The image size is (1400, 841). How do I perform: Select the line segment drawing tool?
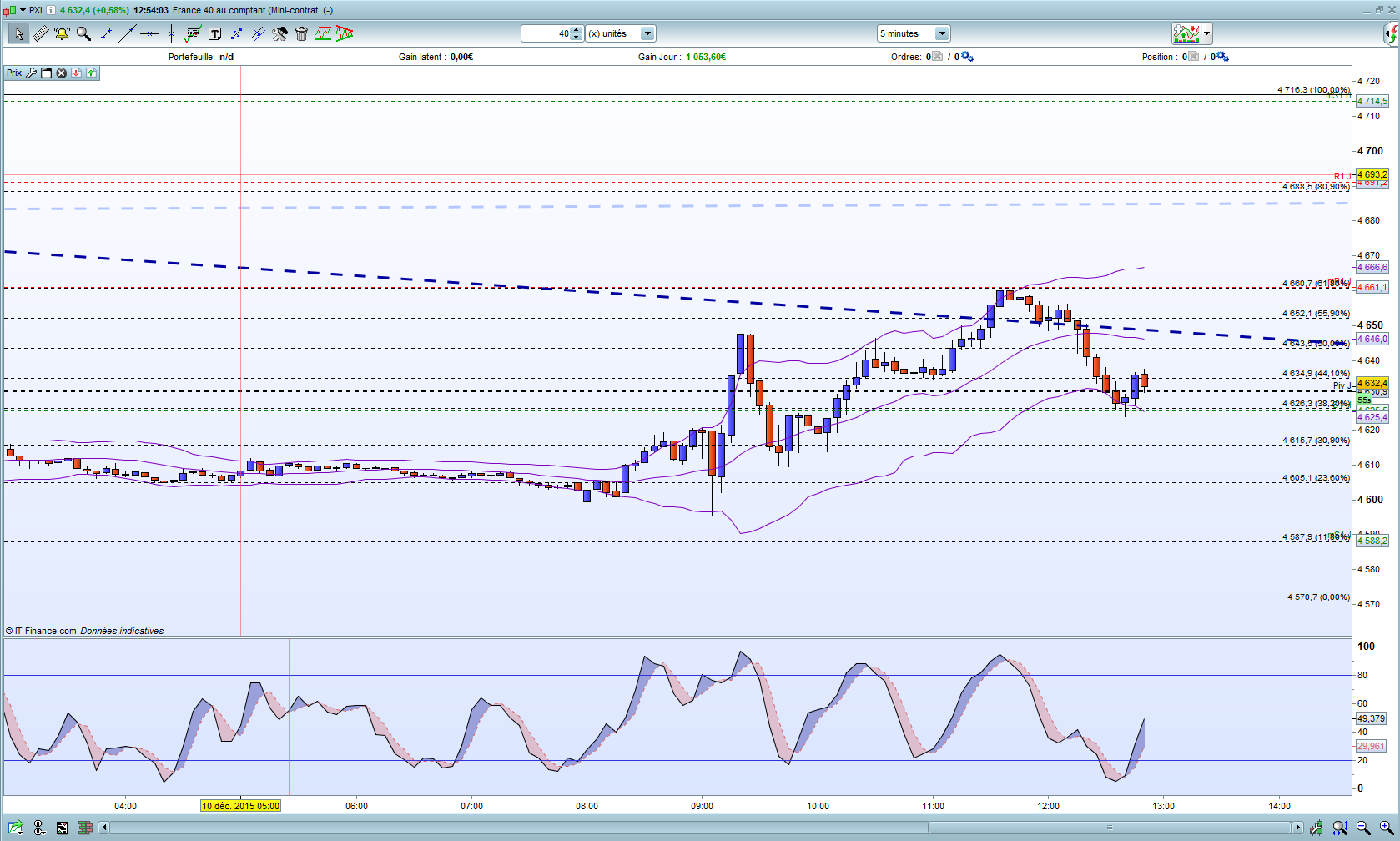[106, 33]
